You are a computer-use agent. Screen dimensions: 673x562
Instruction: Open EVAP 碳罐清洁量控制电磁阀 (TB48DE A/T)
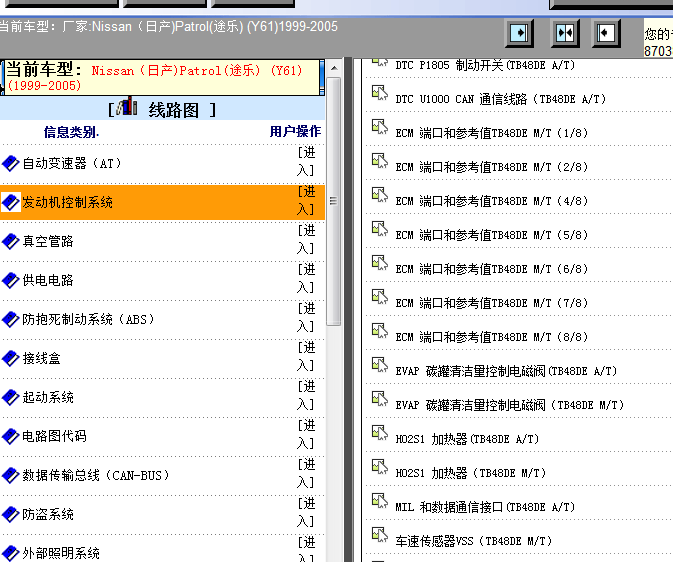(506, 371)
